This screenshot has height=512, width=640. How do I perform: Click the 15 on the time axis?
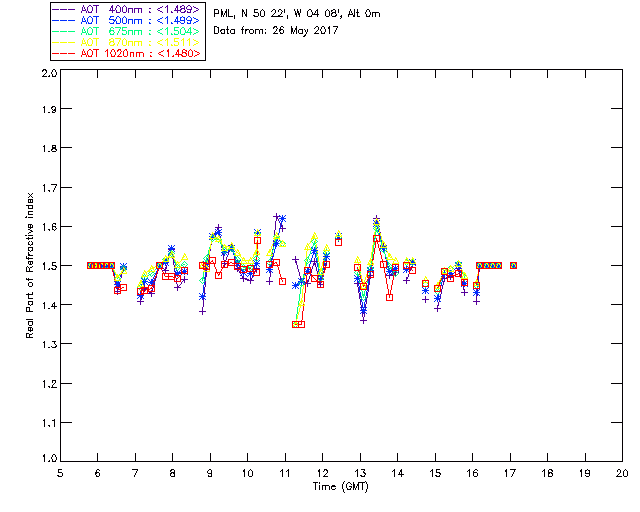pos(435,473)
